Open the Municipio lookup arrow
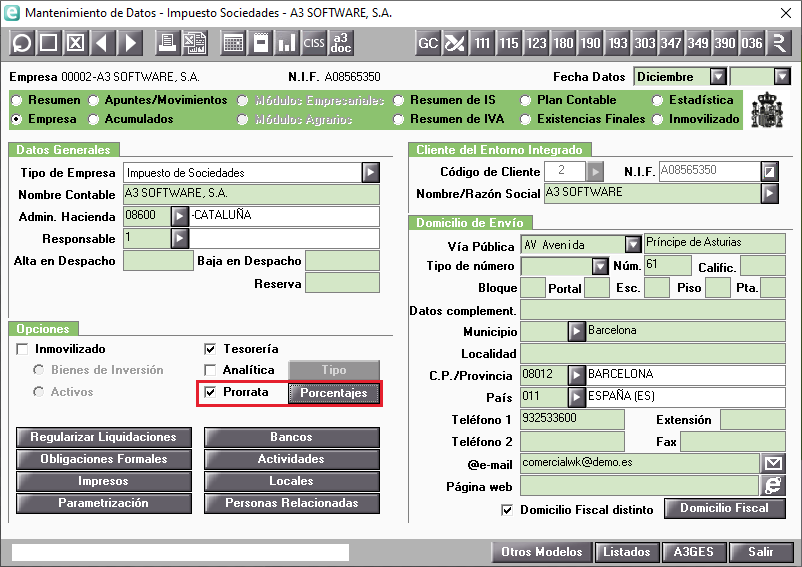The width and height of the screenshot is (802, 567). click(x=576, y=331)
